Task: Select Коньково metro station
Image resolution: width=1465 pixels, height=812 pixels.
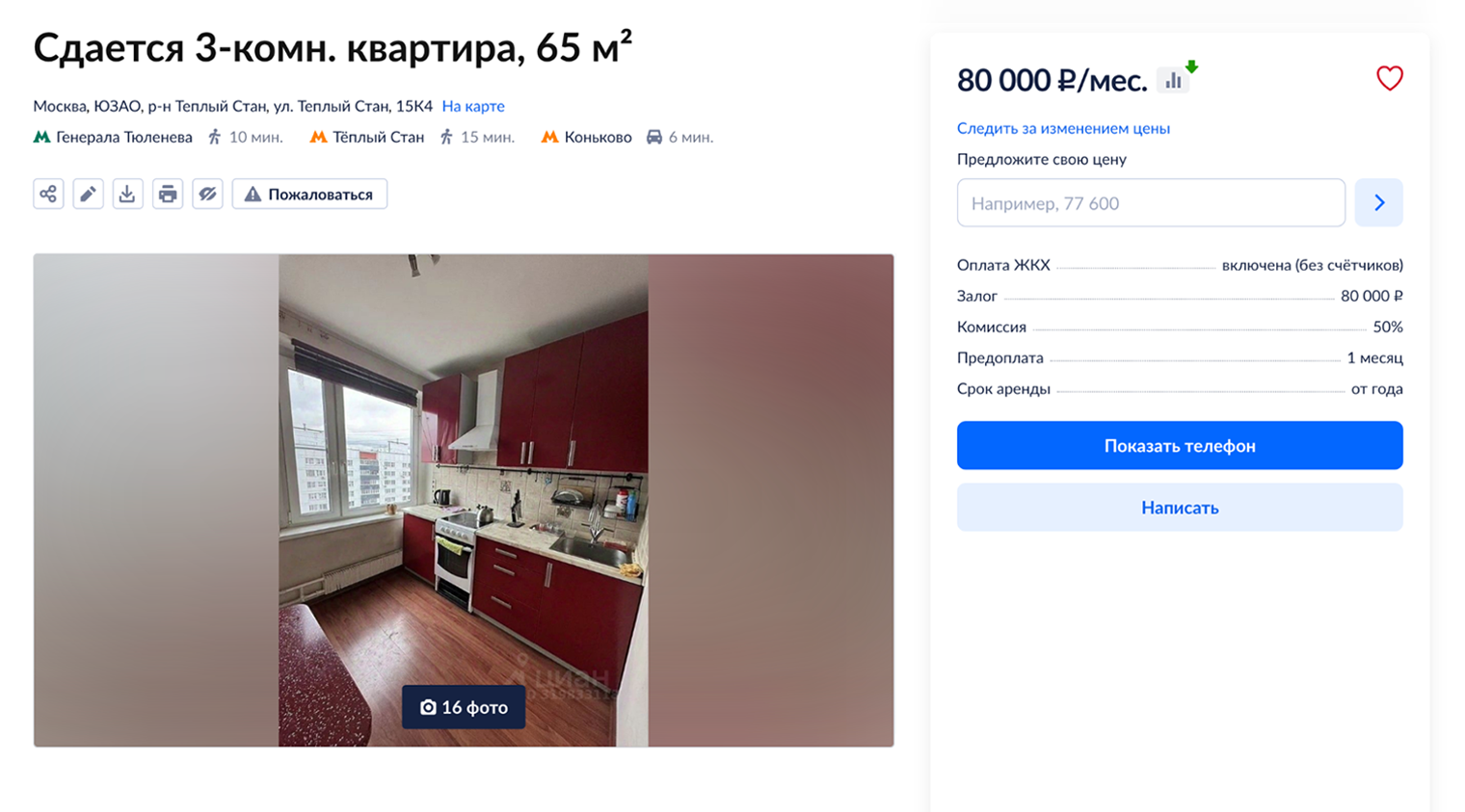Action: pos(598,137)
